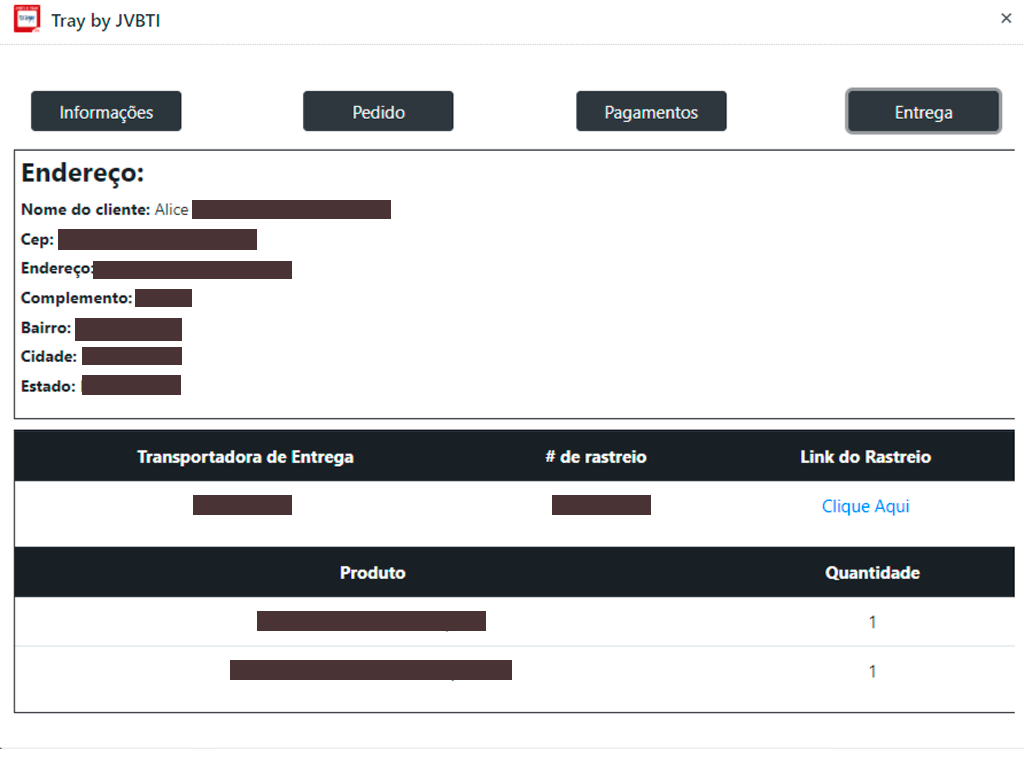Click the Estado field label

48,386
